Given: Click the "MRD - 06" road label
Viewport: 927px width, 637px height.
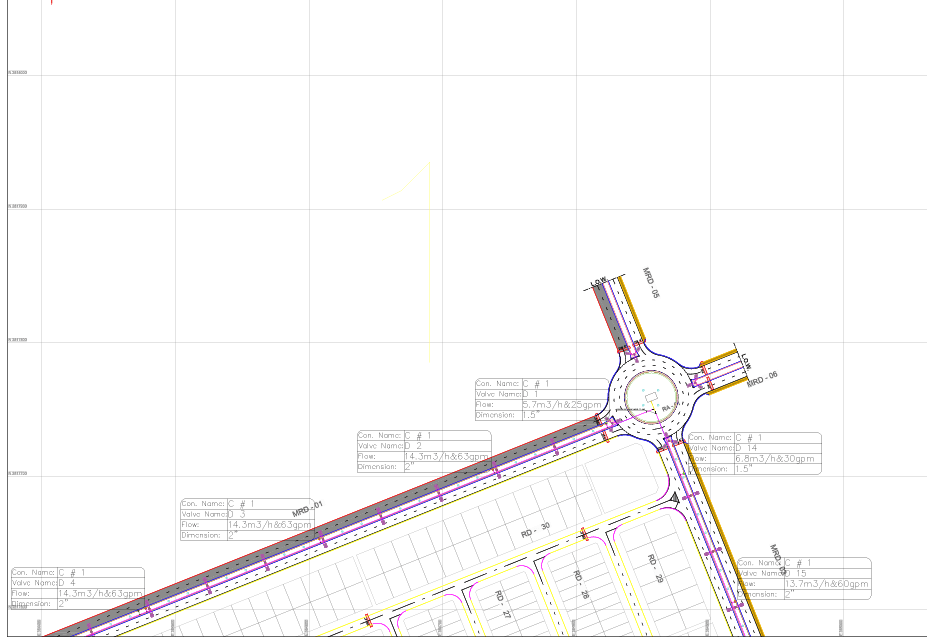Looking at the screenshot, I should pyautogui.click(x=763, y=379).
